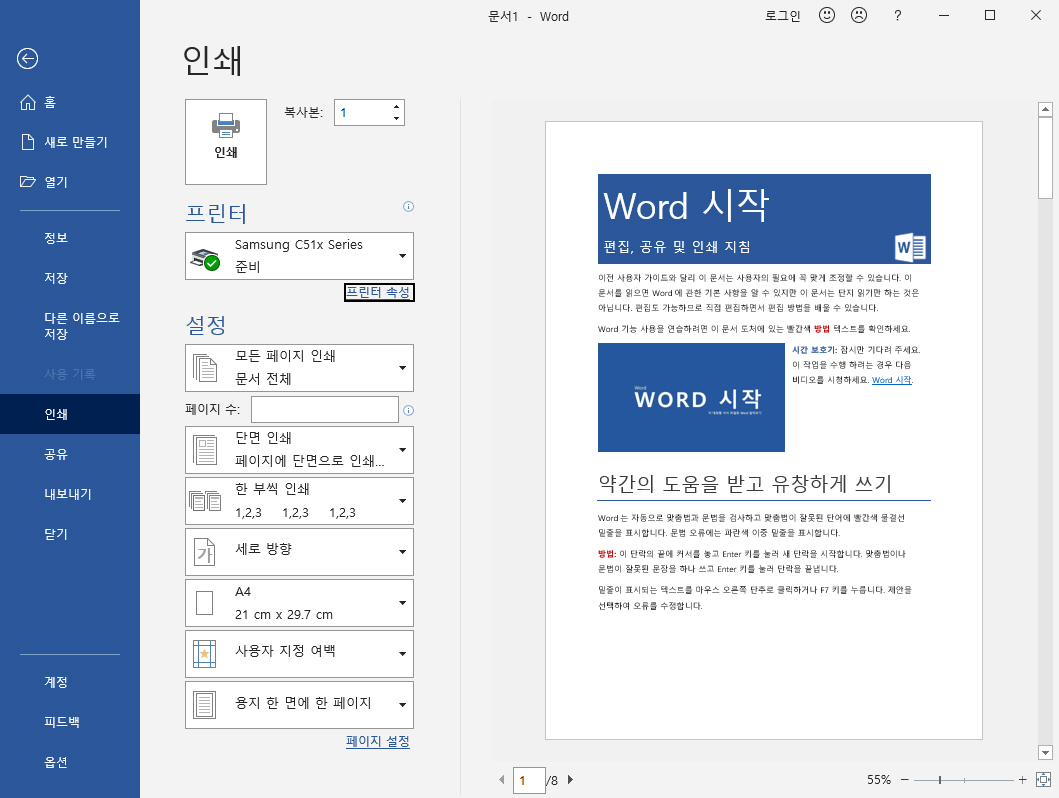Click the preview scrollbar down arrow
Viewport: 1059px width, 798px height.
coord(1045,752)
